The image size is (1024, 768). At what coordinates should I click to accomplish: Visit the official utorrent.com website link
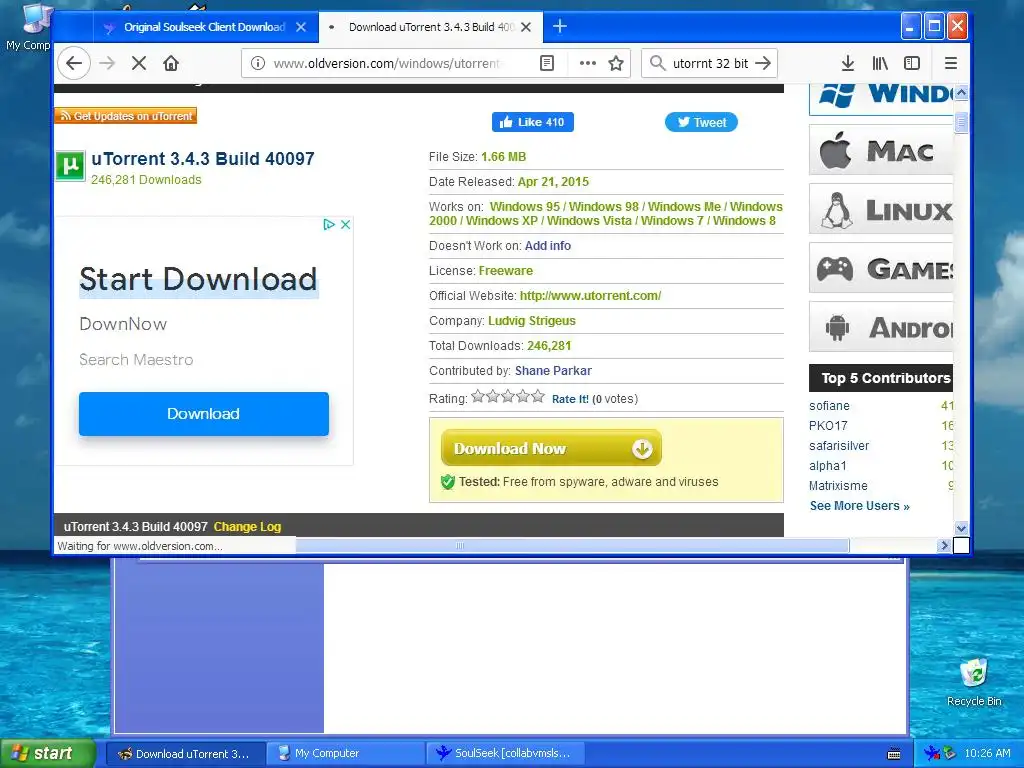point(590,296)
